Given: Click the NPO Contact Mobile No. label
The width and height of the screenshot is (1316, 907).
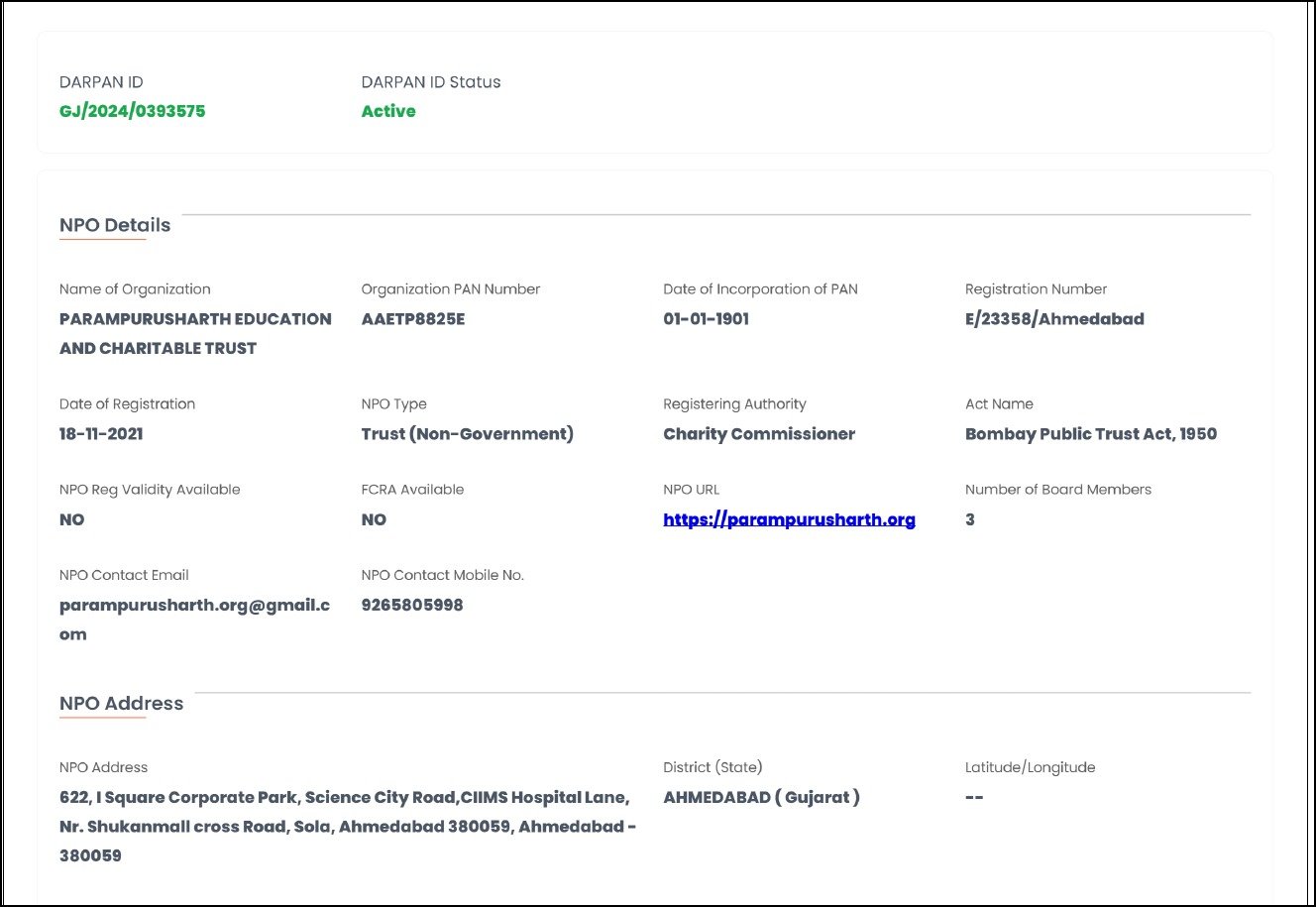Looking at the screenshot, I should click(x=443, y=575).
